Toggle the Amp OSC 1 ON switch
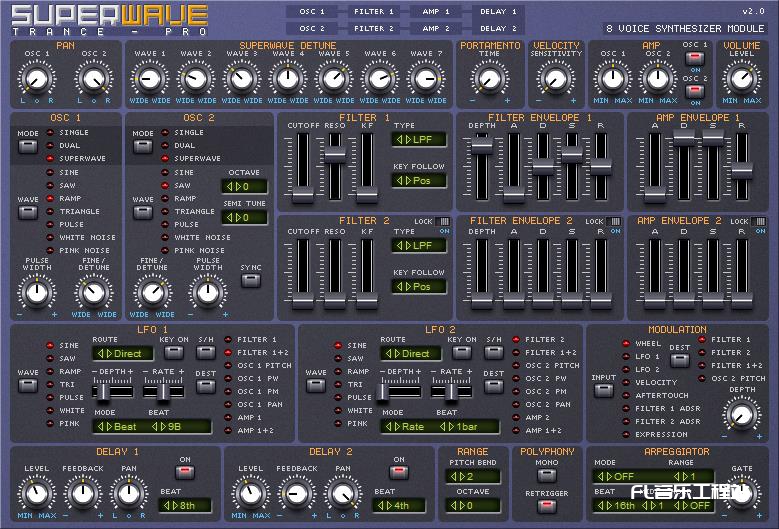Screen dimensions: 779x529 pos(695,58)
